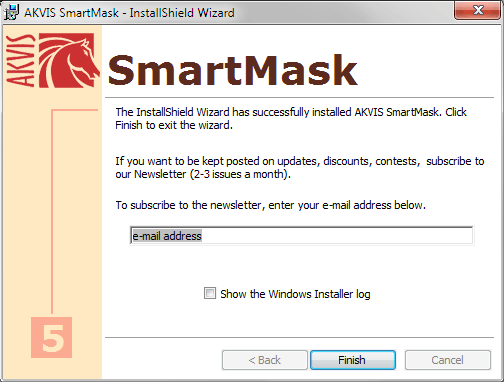Click the Finish button
Screen dimensions: 504x382
coord(353,360)
